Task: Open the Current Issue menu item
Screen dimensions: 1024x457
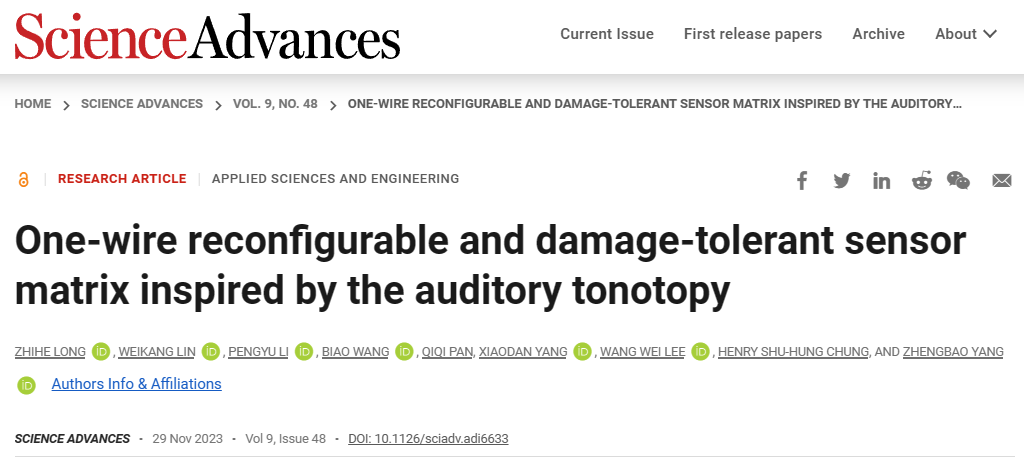Action: 607,34
